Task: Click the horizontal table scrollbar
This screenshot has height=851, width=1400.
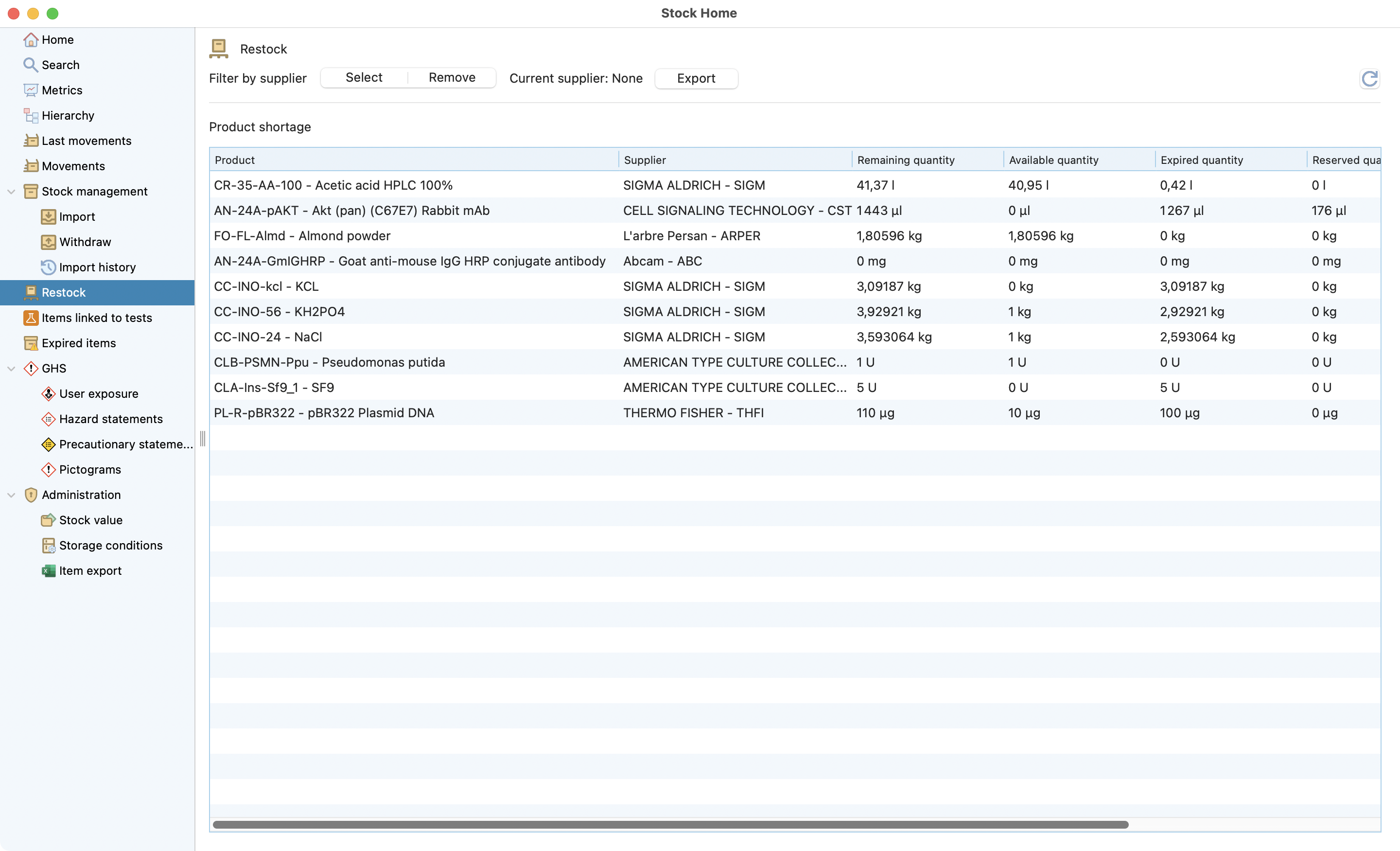Action: tap(670, 824)
